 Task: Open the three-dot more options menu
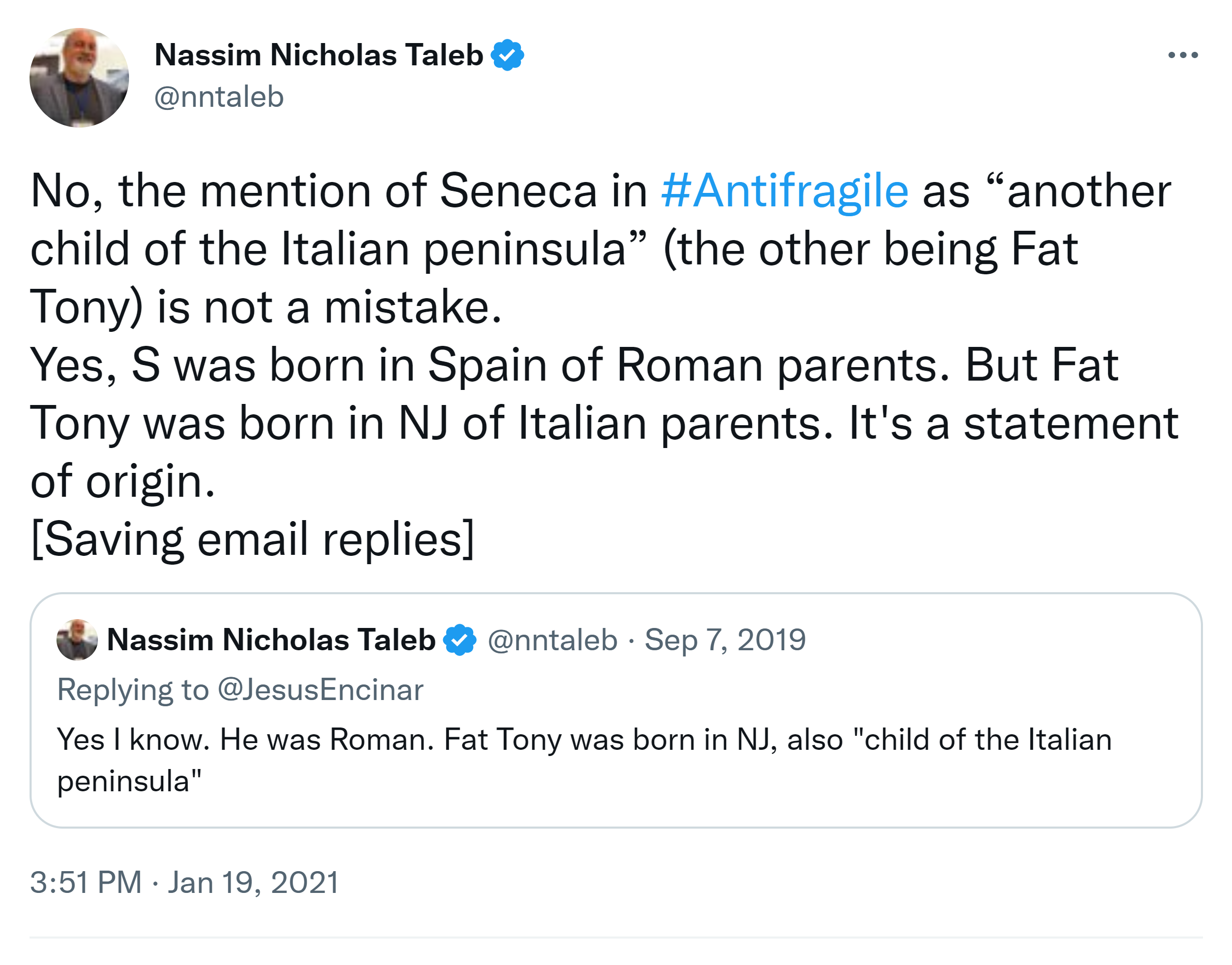click(1182, 55)
